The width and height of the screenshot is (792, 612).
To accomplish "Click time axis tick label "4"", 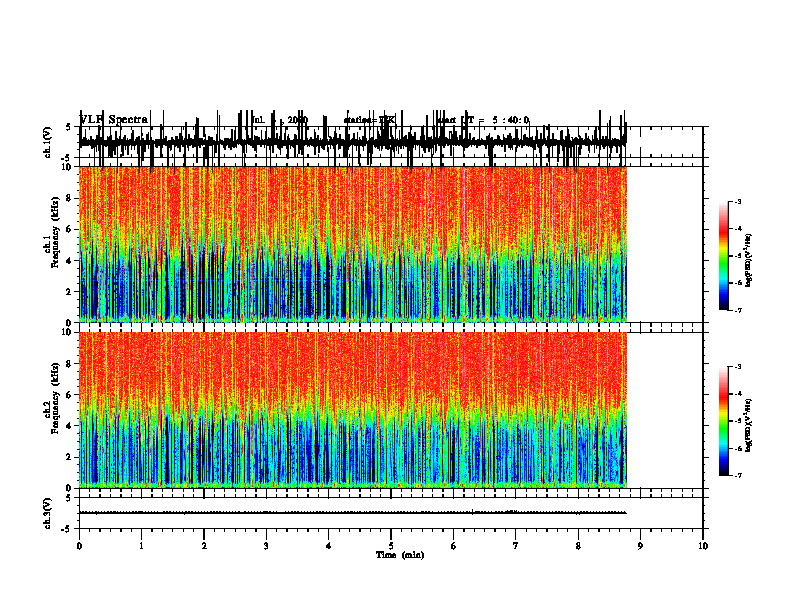I will click(x=329, y=546).
